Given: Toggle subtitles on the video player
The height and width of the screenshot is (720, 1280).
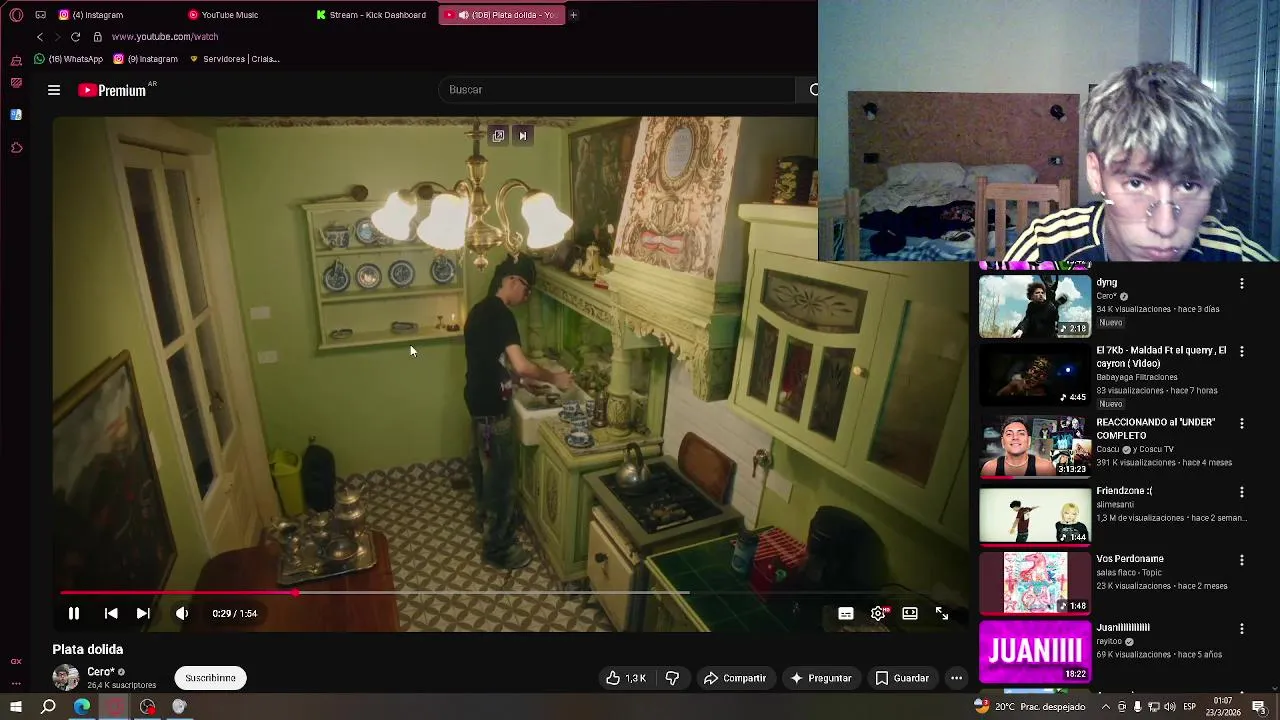Looking at the screenshot, I should point(846,614).
